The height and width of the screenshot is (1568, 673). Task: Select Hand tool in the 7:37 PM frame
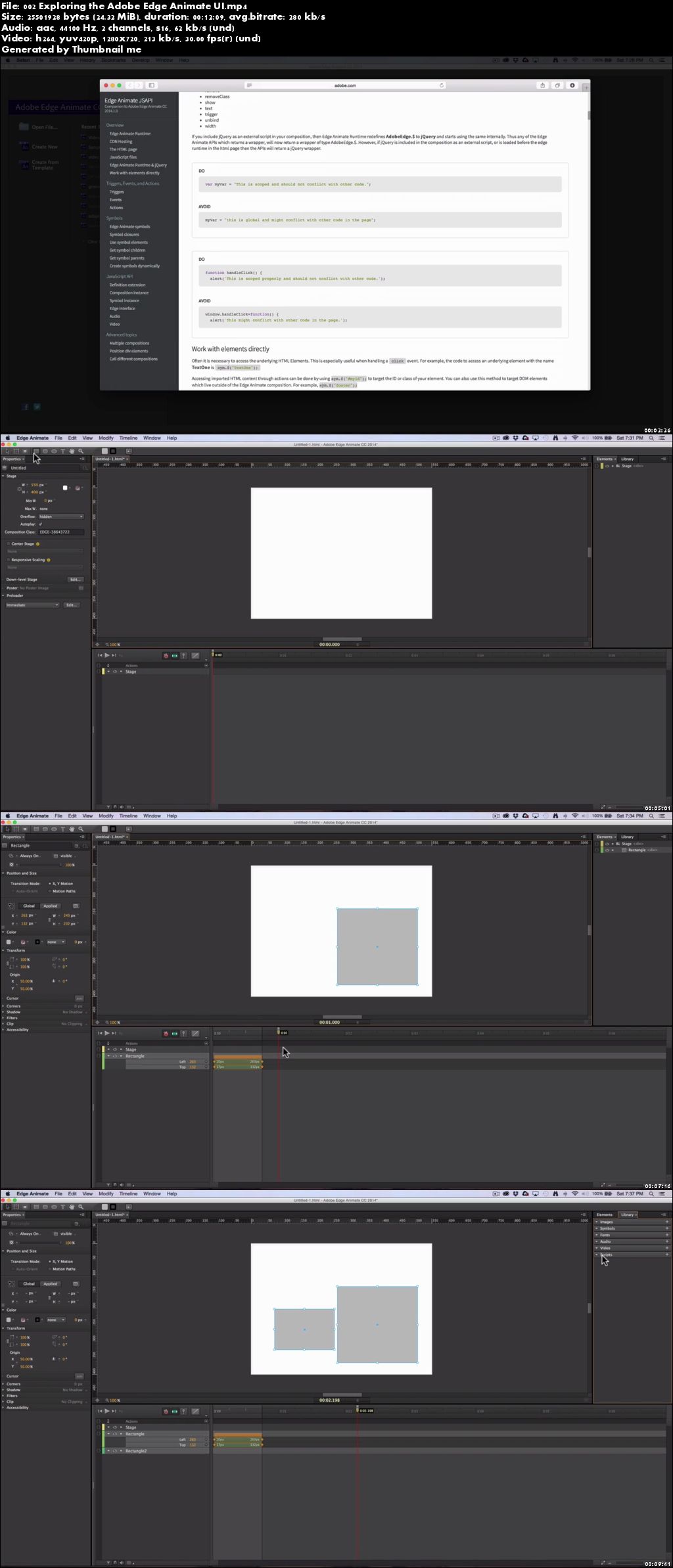[x=72, y=1207]
